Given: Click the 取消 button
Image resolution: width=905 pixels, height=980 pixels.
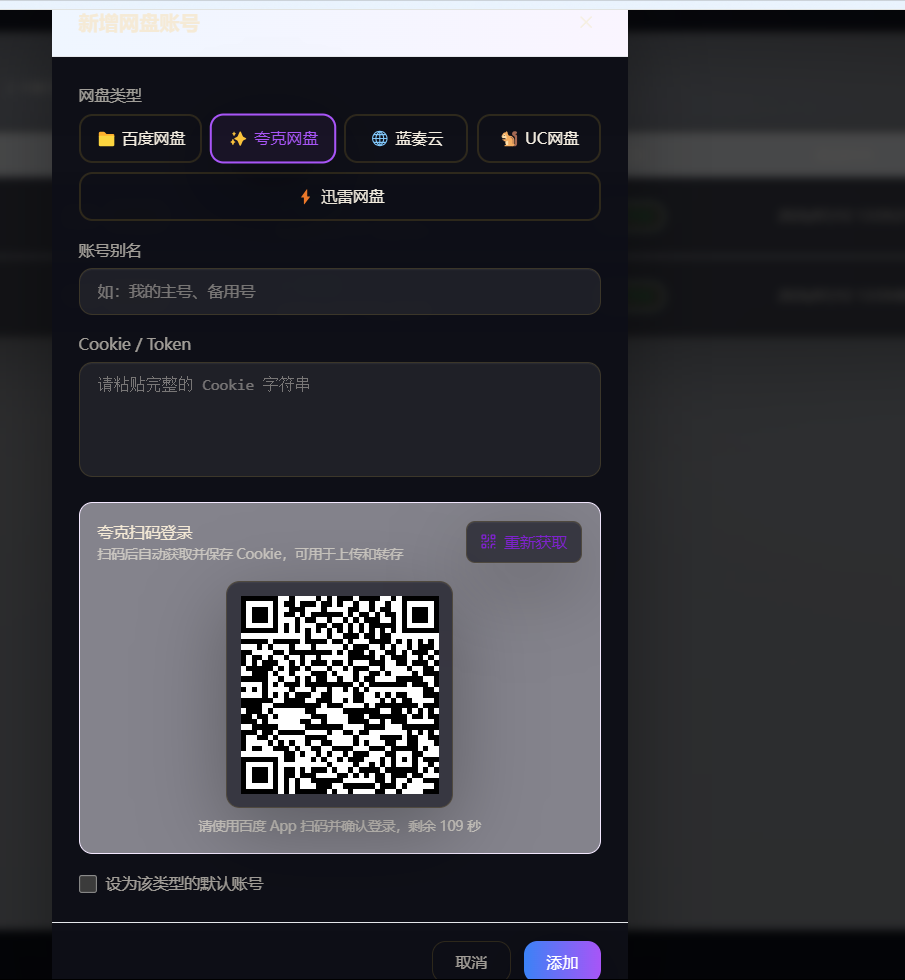Looking at the screenshot, I should pyautogui.click(x=471, y=962).
